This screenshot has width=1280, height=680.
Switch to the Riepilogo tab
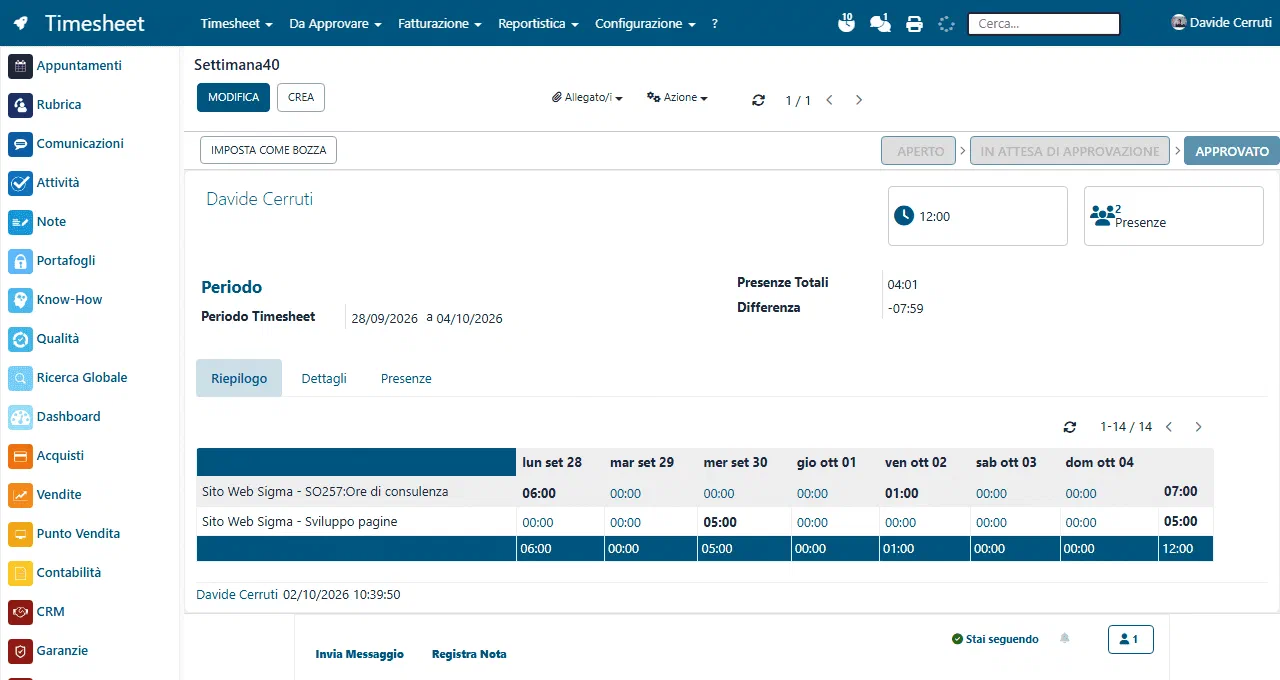click(239, 378)
